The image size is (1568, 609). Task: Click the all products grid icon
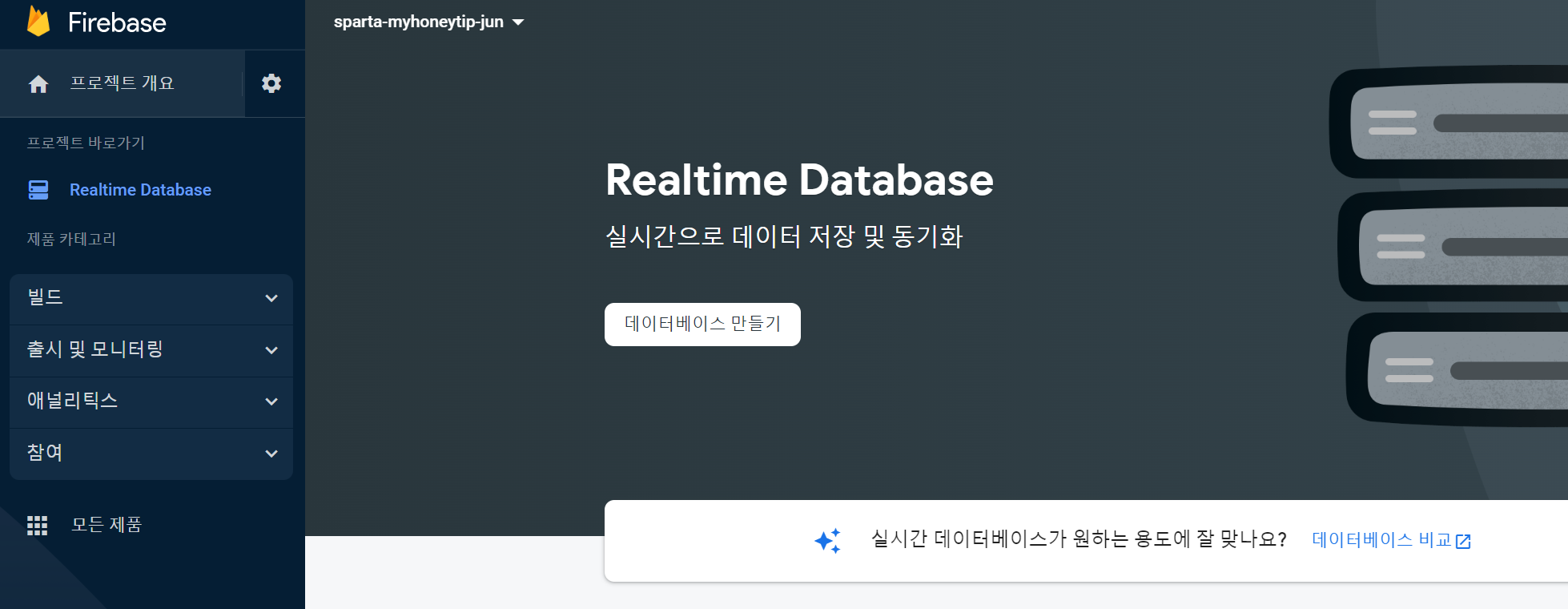[x=38, y=526]
